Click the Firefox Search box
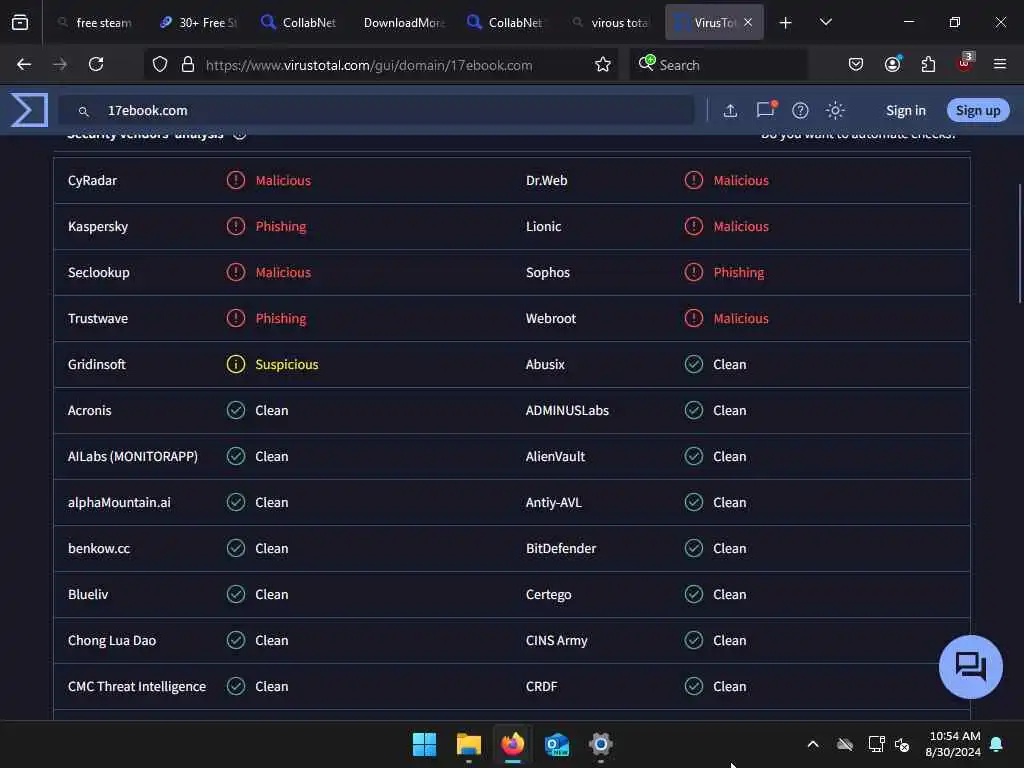1024x768 pixels. [718, 65]
